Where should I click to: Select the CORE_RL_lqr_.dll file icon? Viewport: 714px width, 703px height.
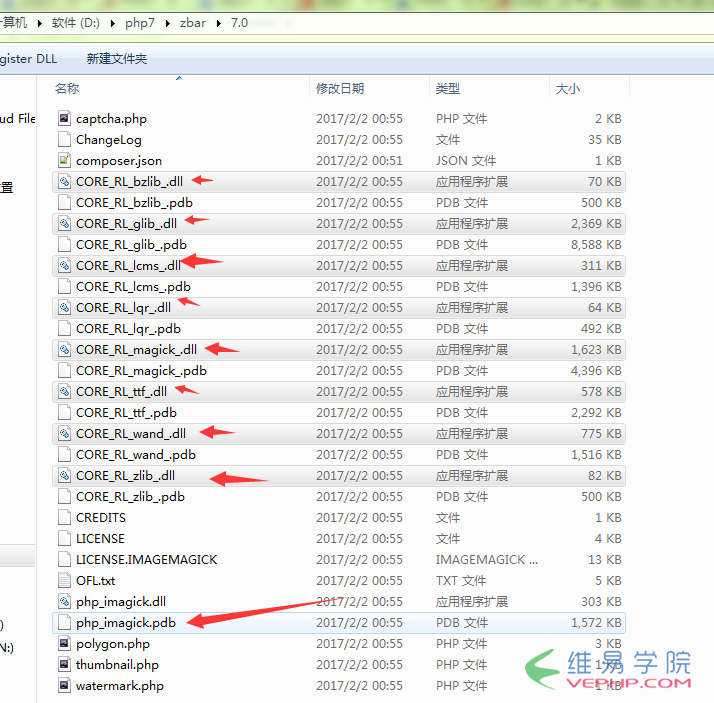(65, 308)
